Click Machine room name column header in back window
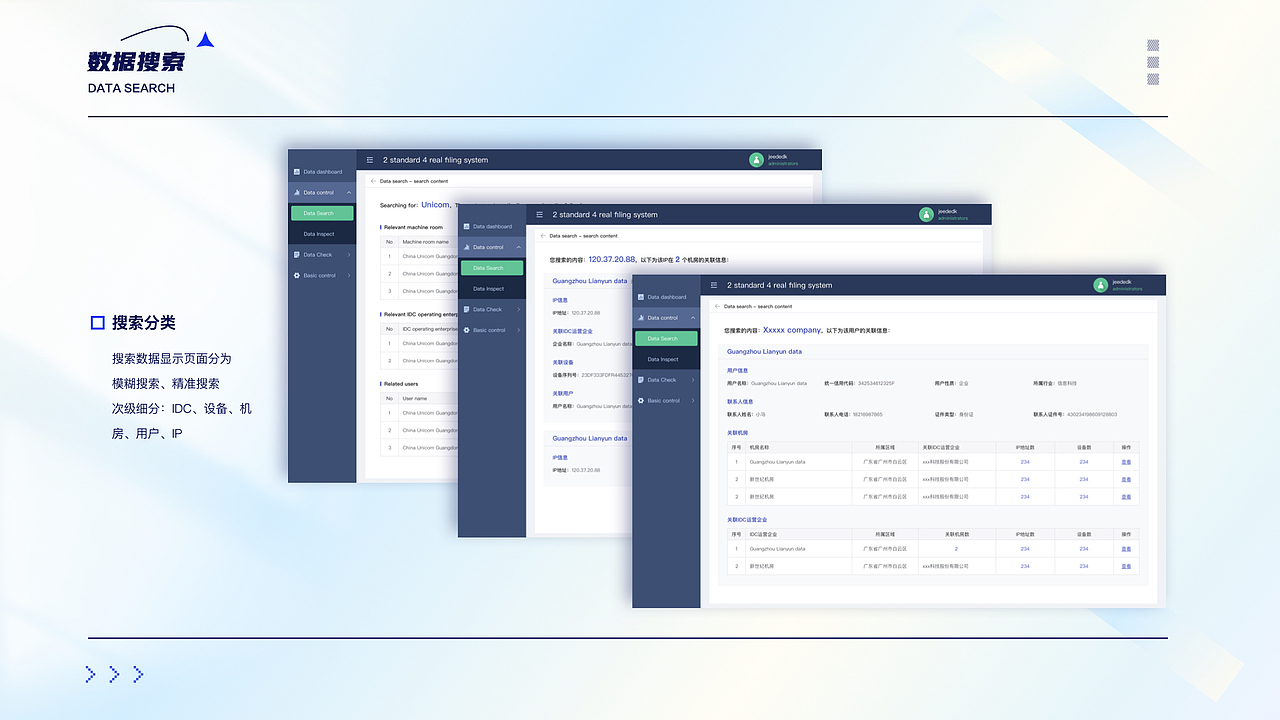 click(x=426, y=242)
